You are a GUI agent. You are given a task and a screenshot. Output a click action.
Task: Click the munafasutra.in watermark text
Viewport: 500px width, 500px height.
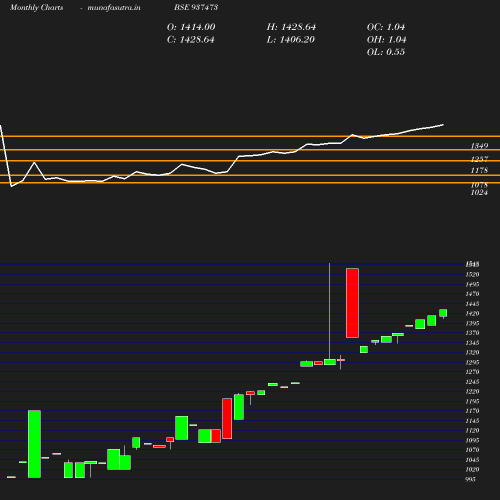(114, 7)
